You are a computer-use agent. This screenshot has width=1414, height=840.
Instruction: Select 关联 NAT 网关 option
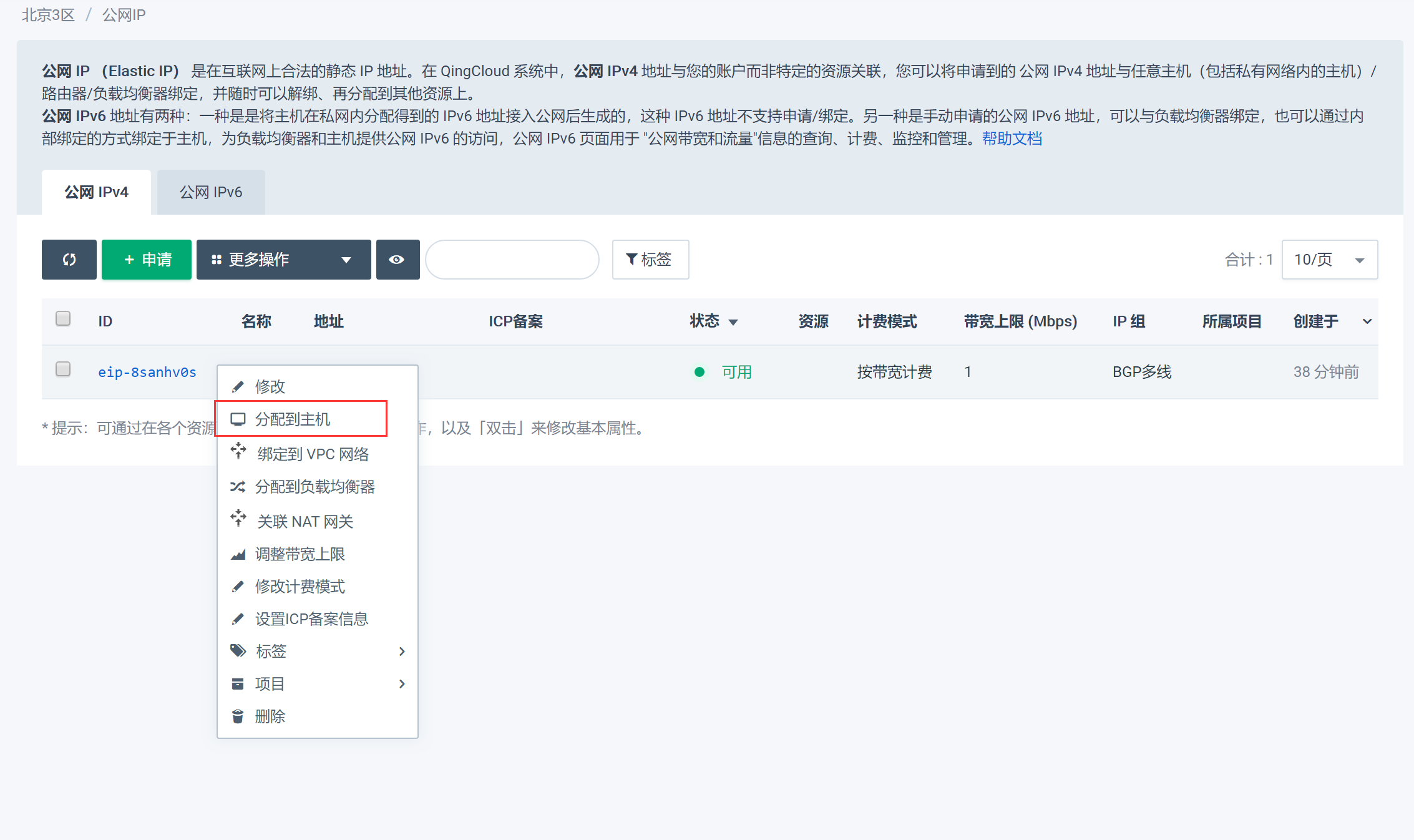click(305, 521)
